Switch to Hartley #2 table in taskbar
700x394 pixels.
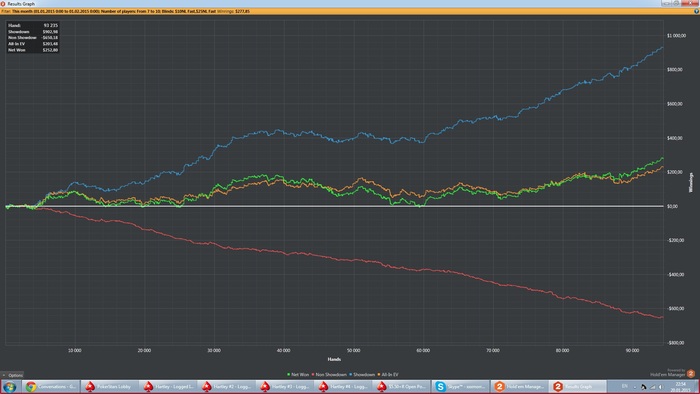coord(226,386)
